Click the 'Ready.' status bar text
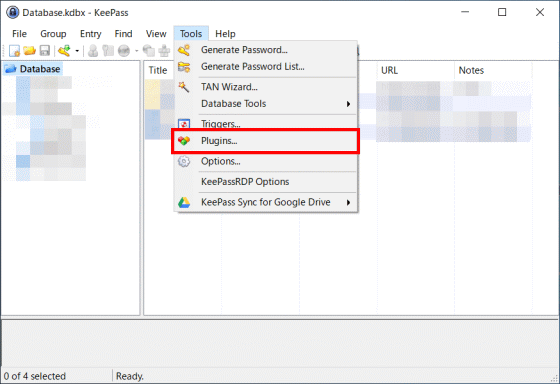The width and height of the screenshot is (560, 384). (x=130, y=376)
